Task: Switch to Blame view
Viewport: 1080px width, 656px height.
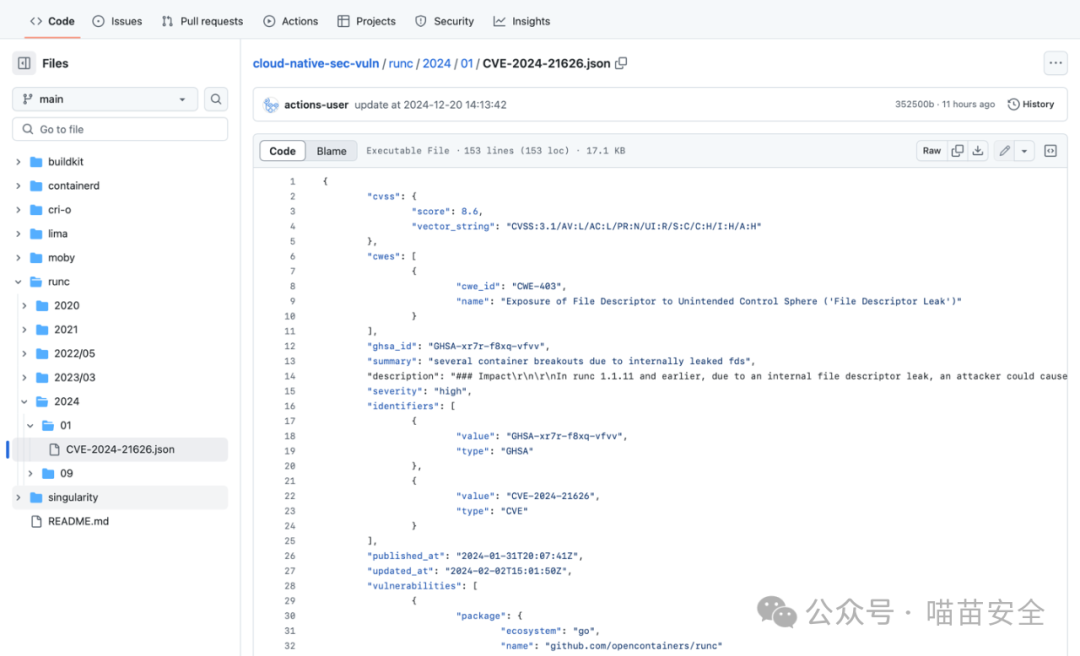Action: pos(331,151)
